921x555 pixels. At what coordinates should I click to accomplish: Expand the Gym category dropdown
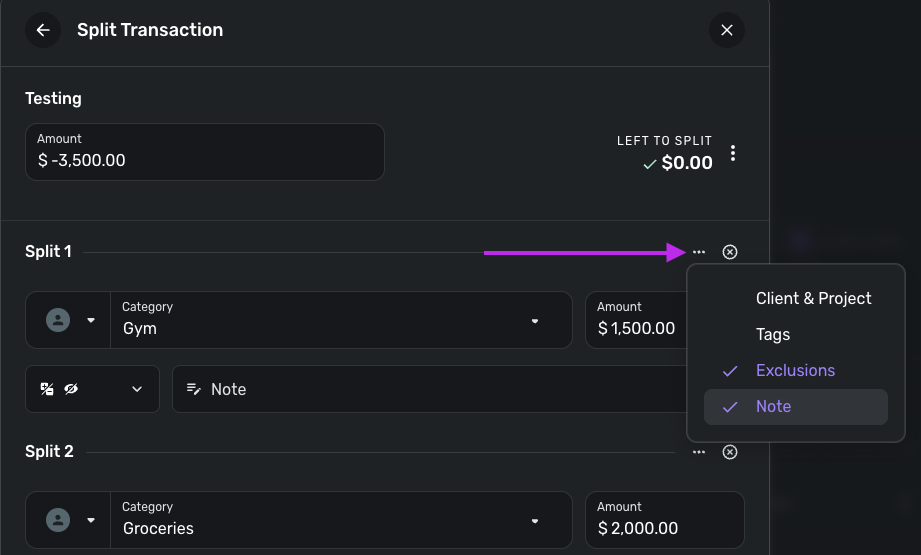[535, 321]
